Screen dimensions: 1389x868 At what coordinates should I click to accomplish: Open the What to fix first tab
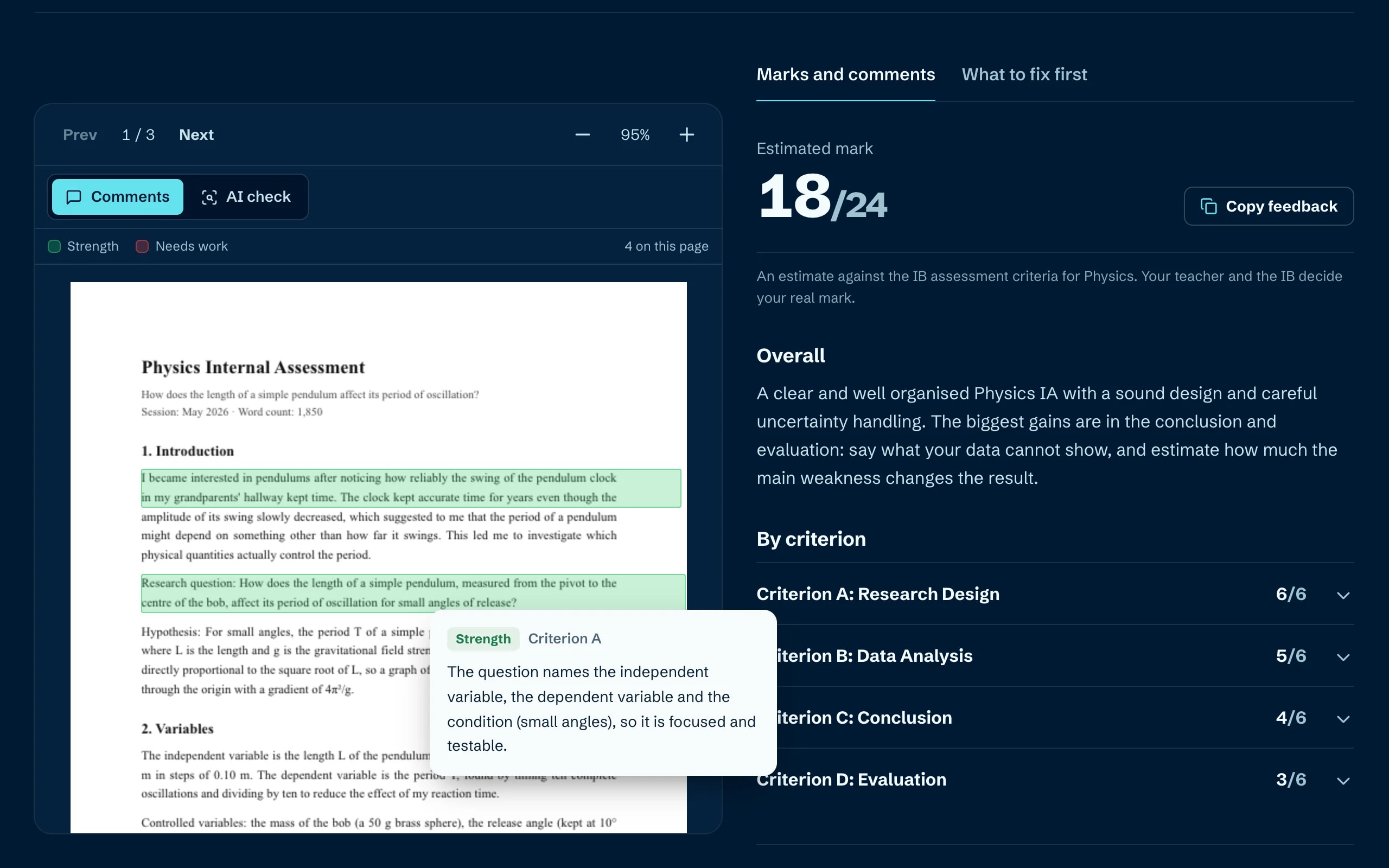coord(1024,75)
